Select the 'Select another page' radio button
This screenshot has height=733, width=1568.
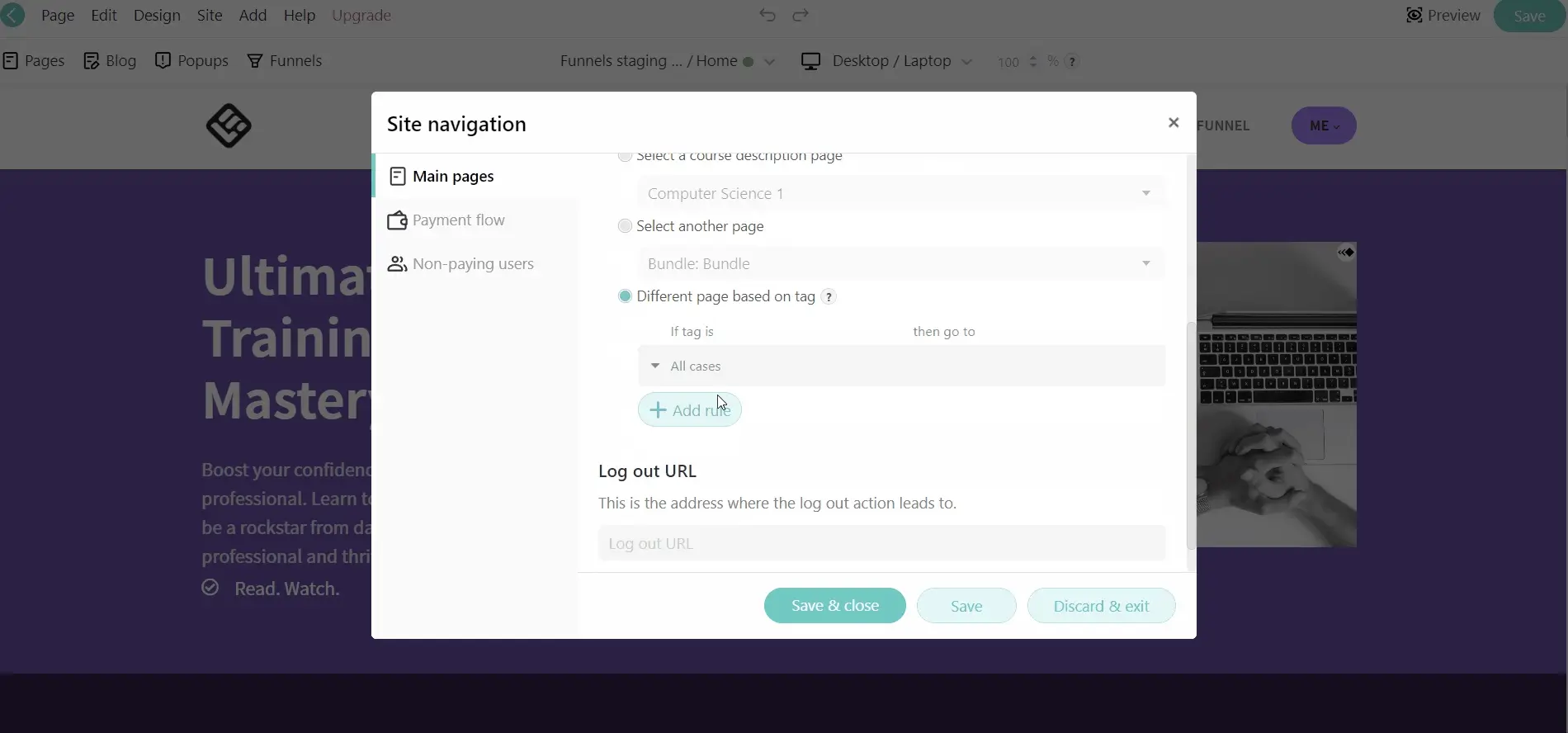pyautogui.click(x=625, y=226)
